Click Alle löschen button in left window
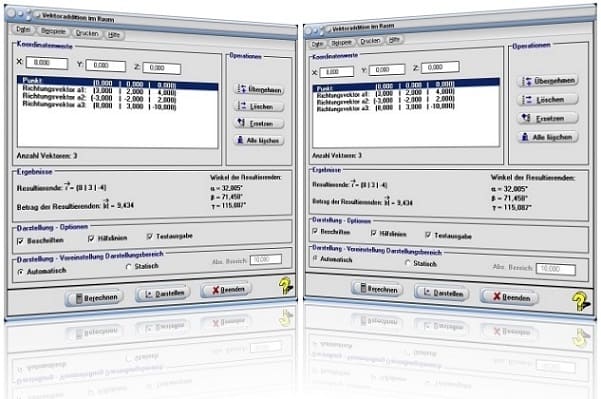 (x=259, y=140)
